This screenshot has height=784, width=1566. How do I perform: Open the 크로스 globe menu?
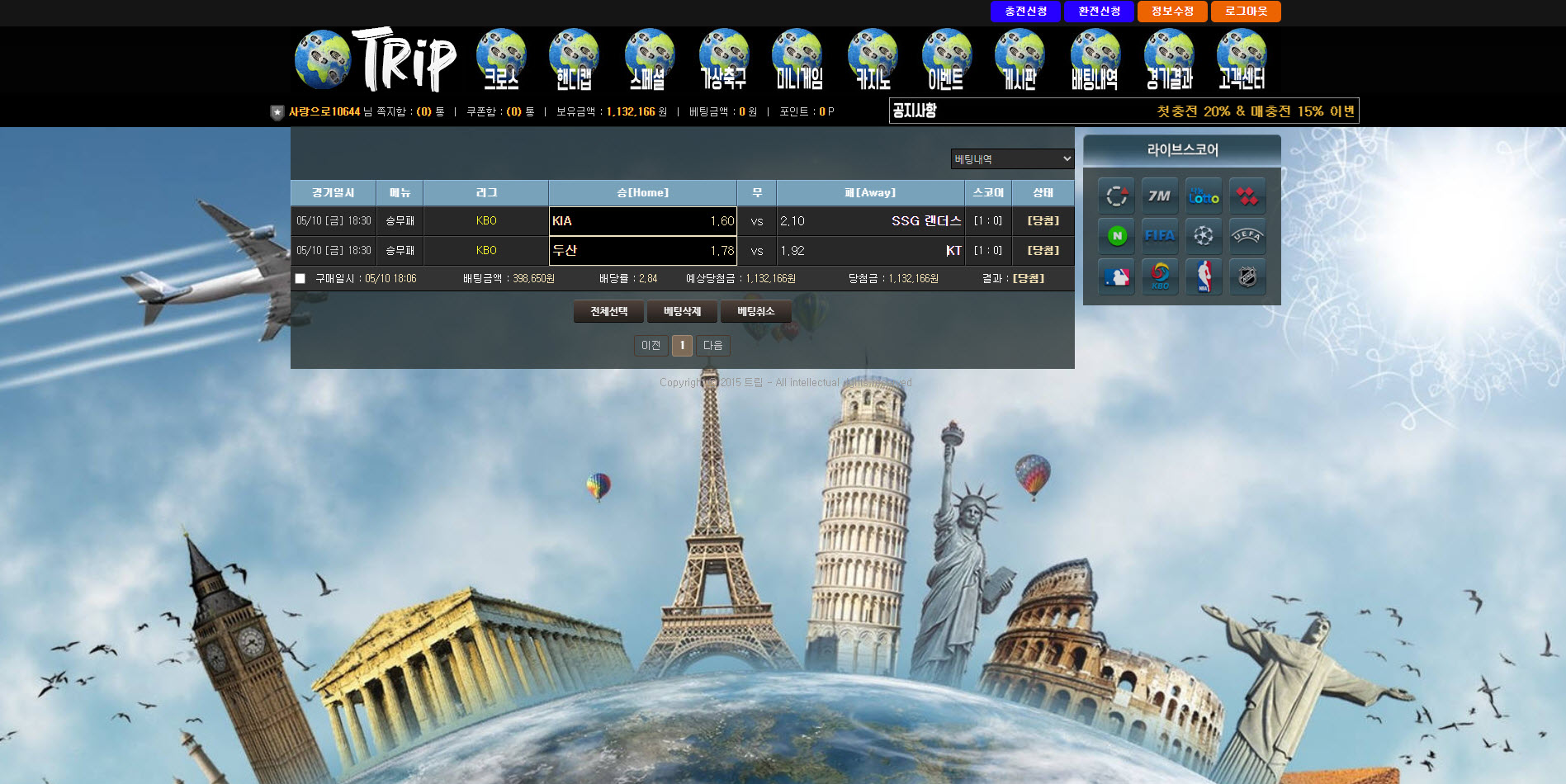[501, 59]
